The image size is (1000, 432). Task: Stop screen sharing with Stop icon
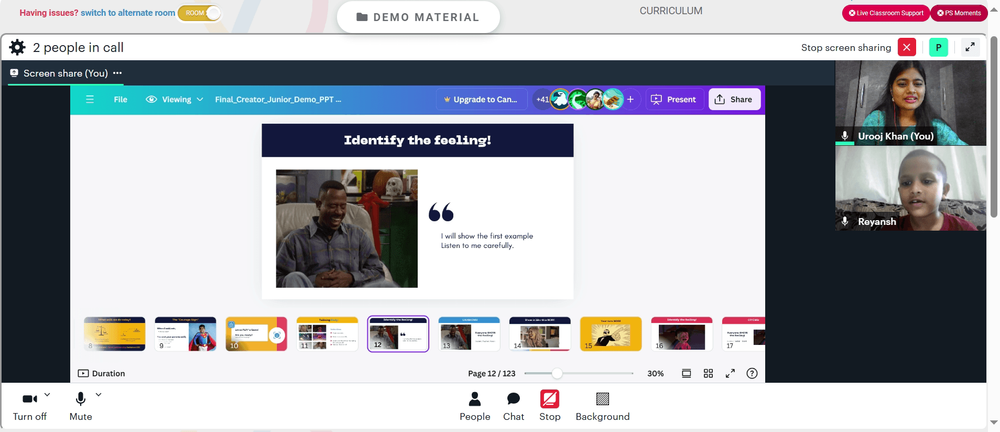tap(550, 406)
